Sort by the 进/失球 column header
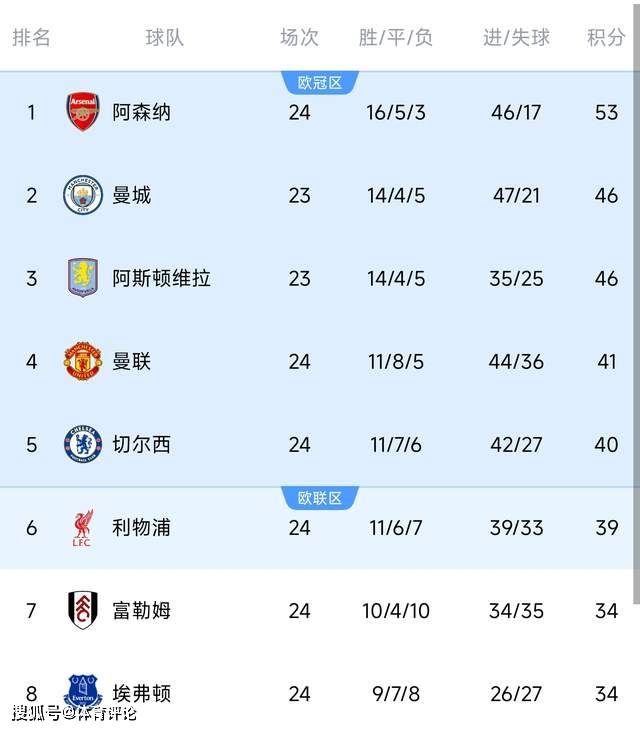The image size is (640, 730). [x=516, y=38]
